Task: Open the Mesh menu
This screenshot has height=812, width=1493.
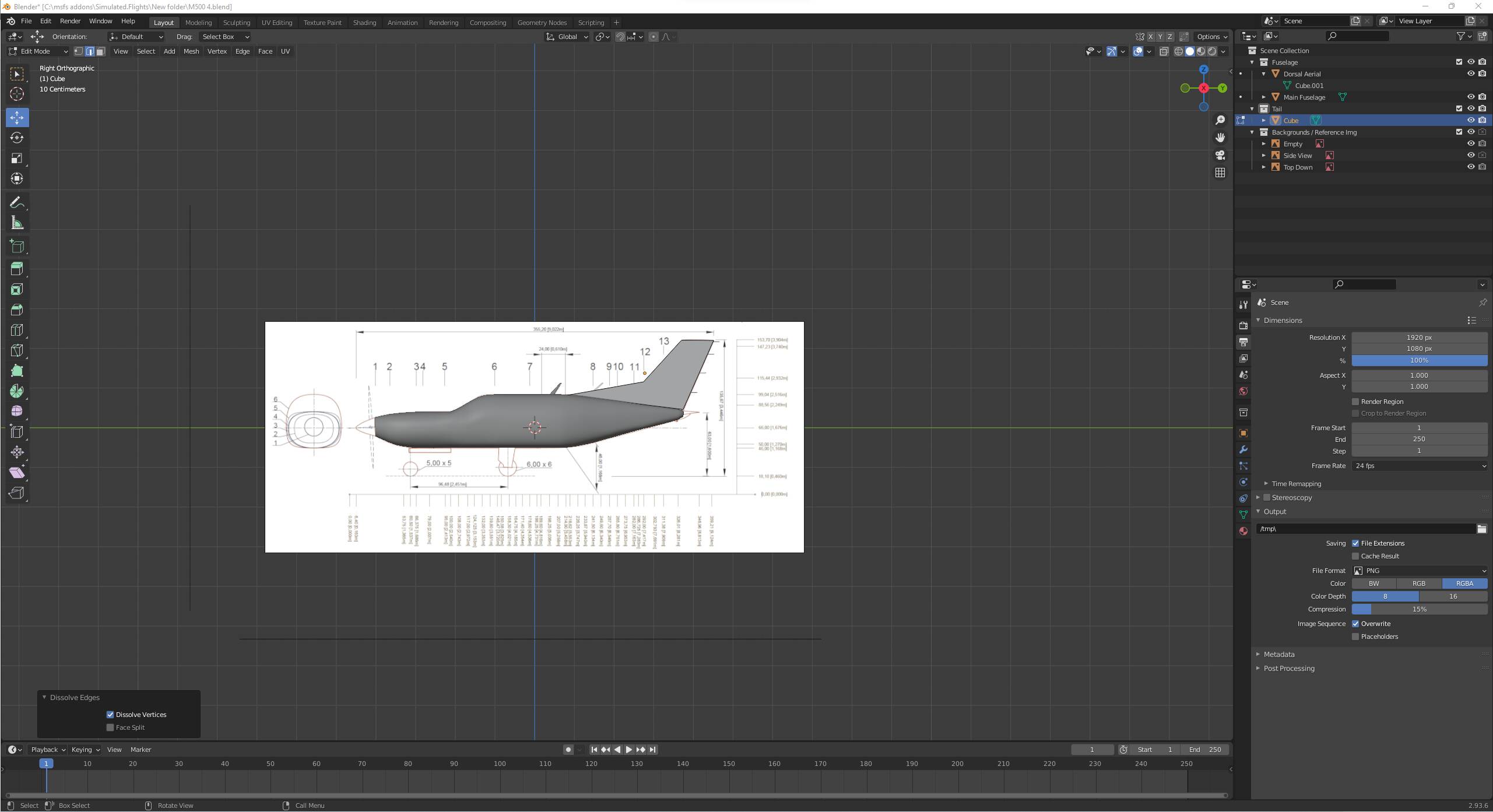Action: click(x=191, y=51)
